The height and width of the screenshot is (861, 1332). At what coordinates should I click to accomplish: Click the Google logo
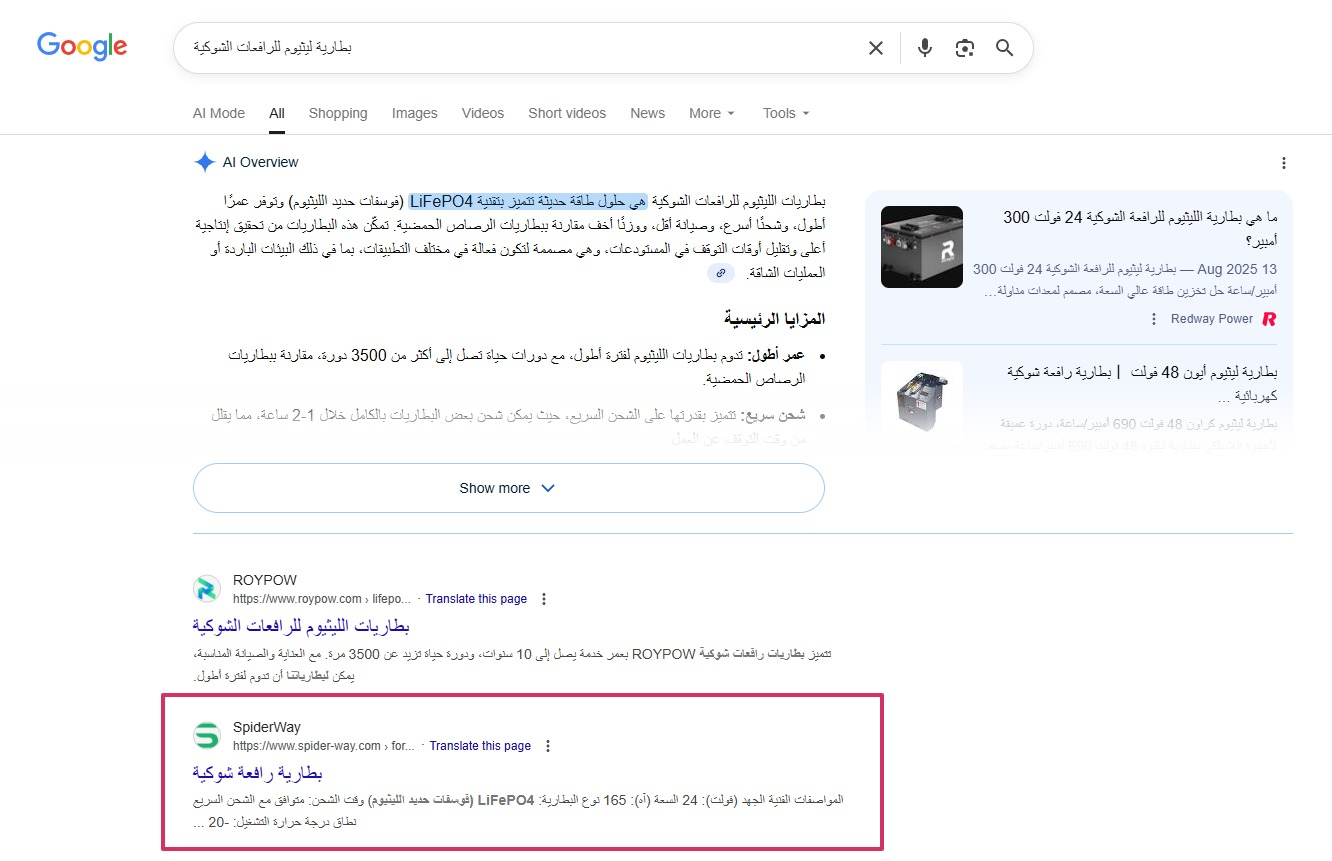coord(82,47)
